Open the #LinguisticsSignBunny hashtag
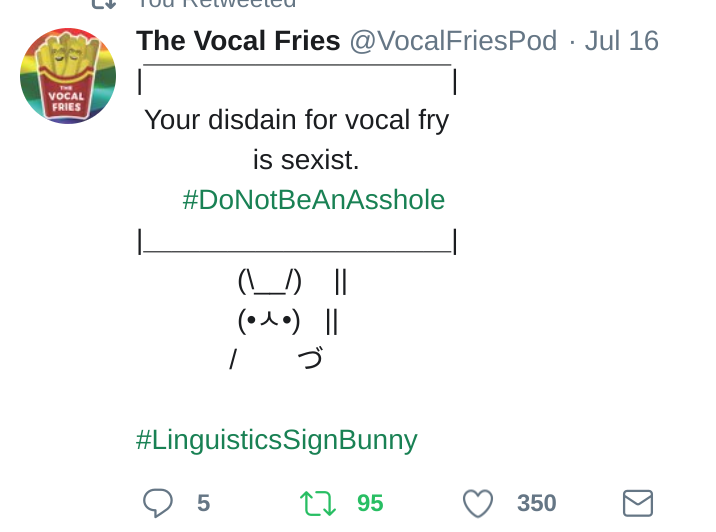The height and width of the screenshot is (532, 716). (276, 440)
